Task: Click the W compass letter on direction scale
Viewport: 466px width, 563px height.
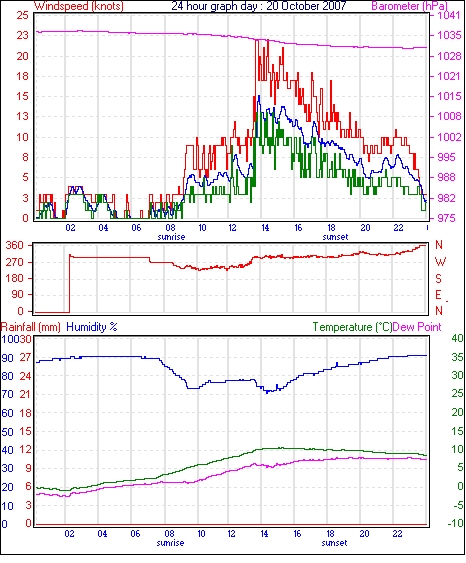Action: [440, 262]
